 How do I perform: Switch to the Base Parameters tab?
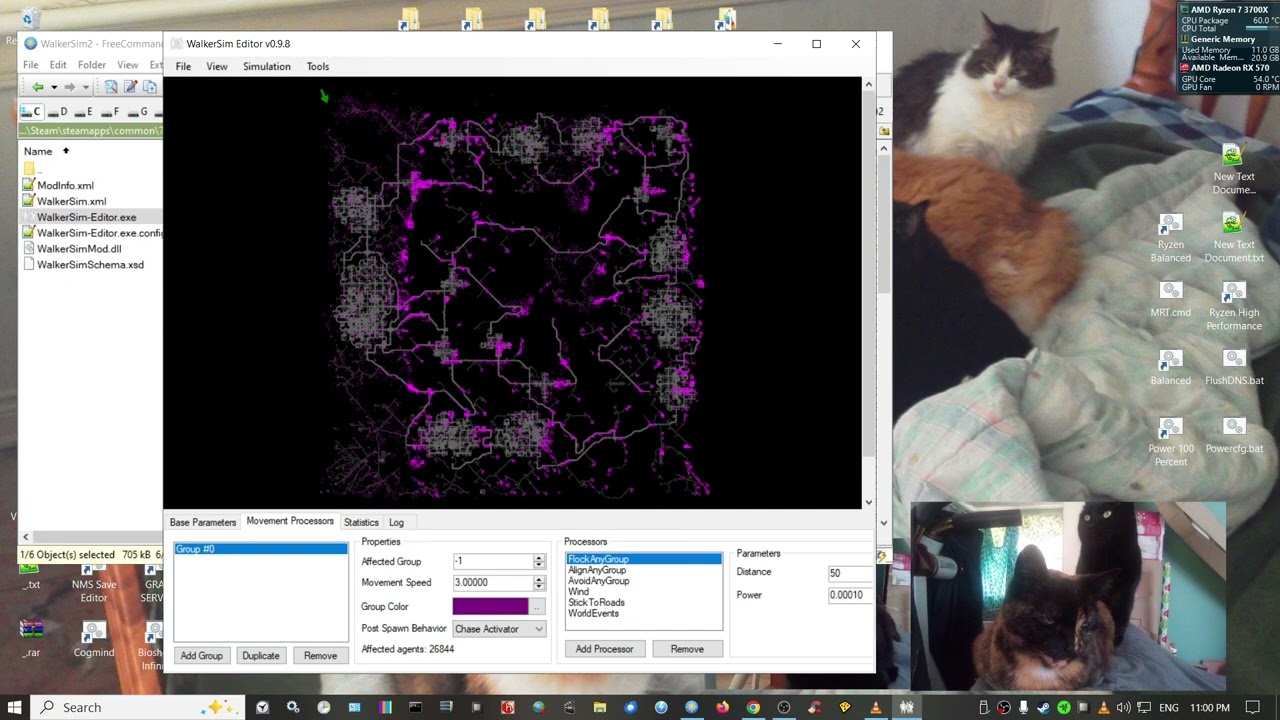[x=203, y=522]
